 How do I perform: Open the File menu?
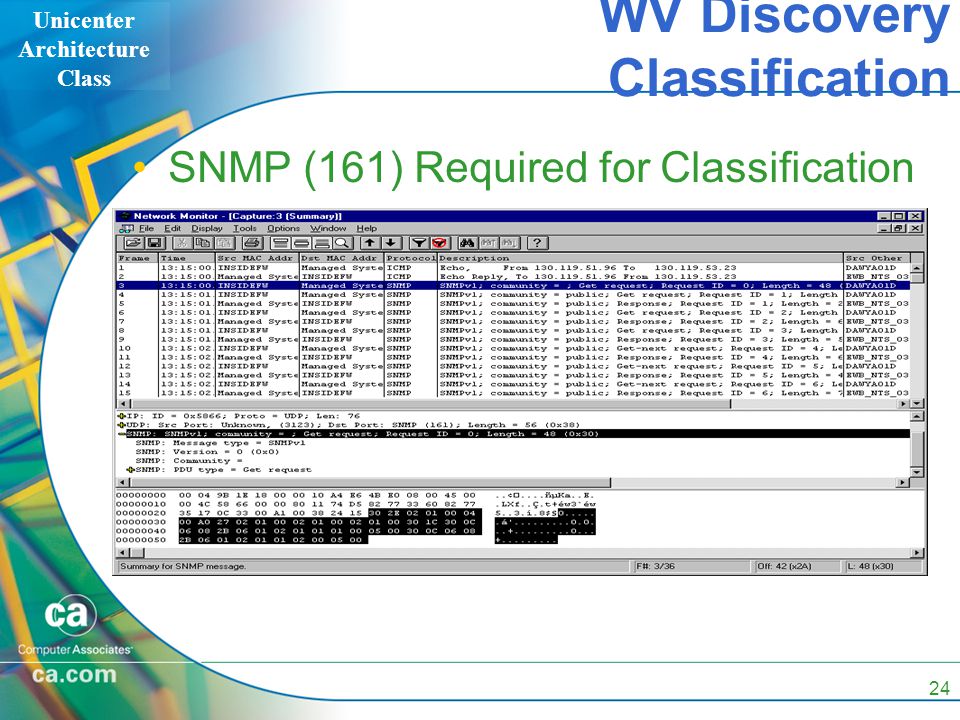pos(146,228)
